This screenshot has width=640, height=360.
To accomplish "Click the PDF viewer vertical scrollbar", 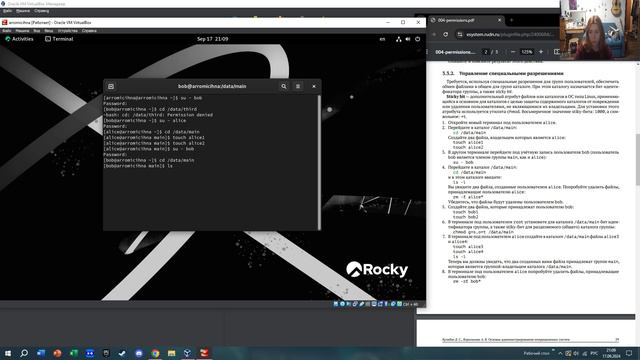I will point(638,159).
